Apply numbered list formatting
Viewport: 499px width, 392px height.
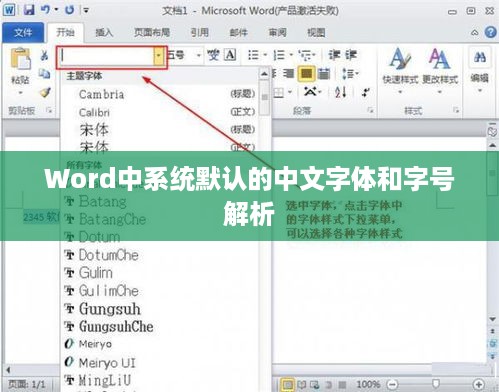click(x=279, y=55)
